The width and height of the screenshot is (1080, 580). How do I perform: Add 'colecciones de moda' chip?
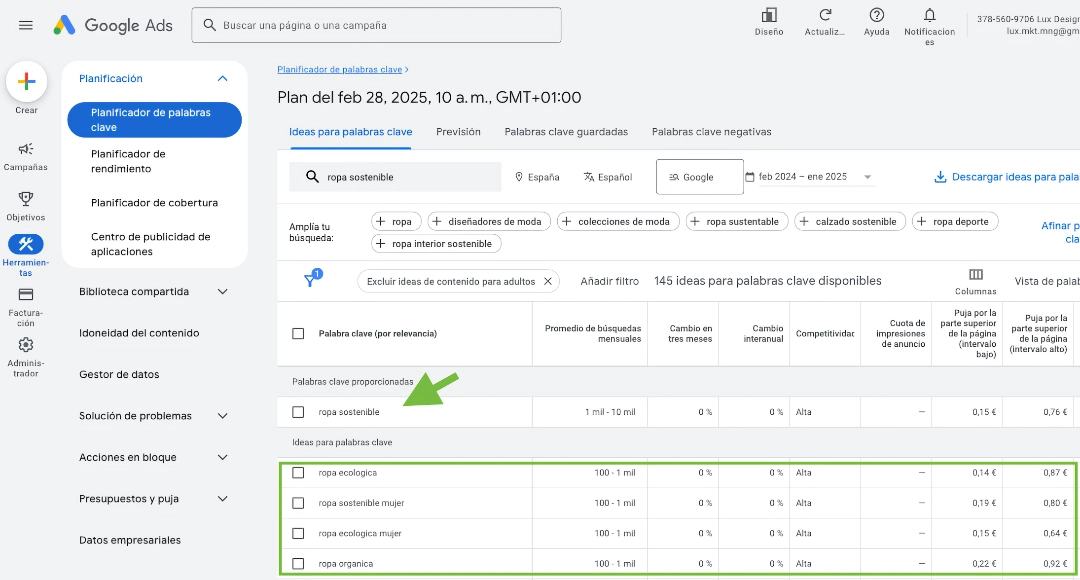(x=618, y=222)
